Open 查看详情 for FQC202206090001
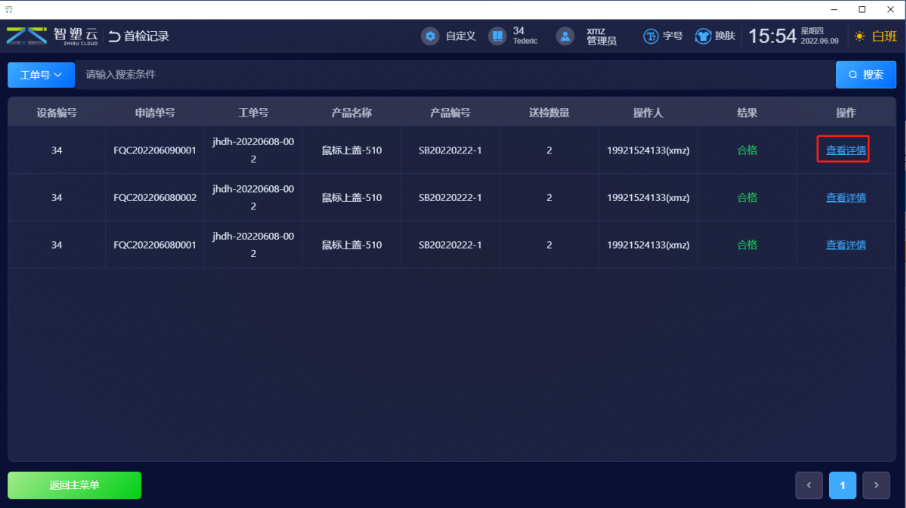Screen dimensions: 906x508 tap(845, 150)
